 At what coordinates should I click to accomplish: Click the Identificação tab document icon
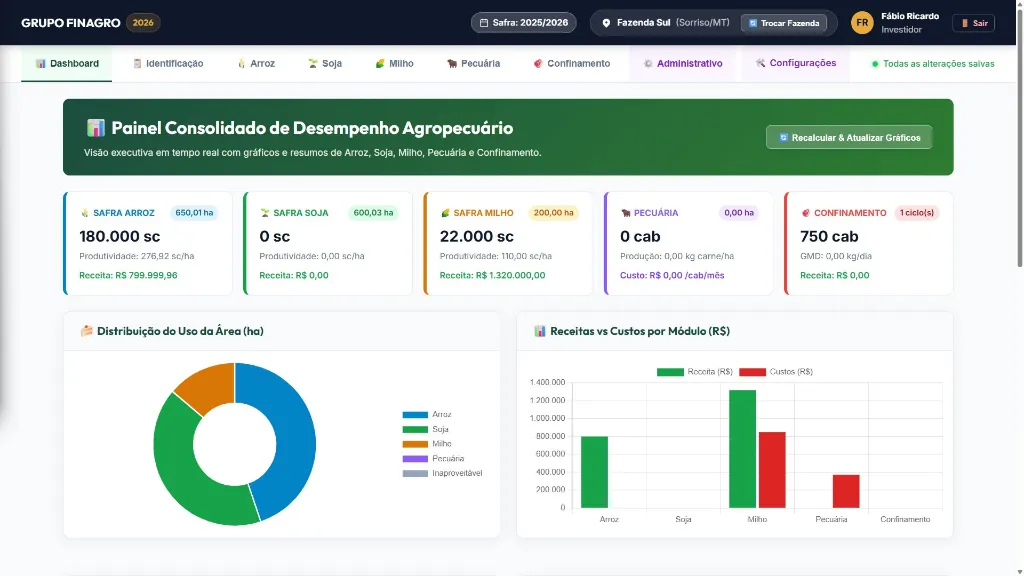[137, 63]
